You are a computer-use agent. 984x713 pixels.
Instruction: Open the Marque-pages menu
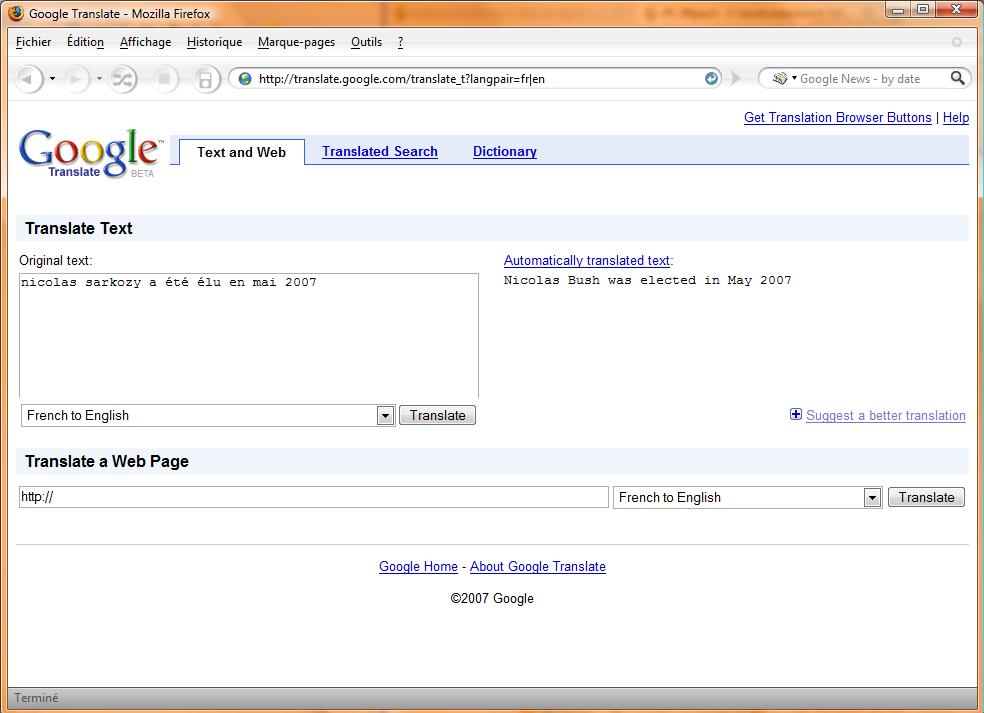pos(296,42)
